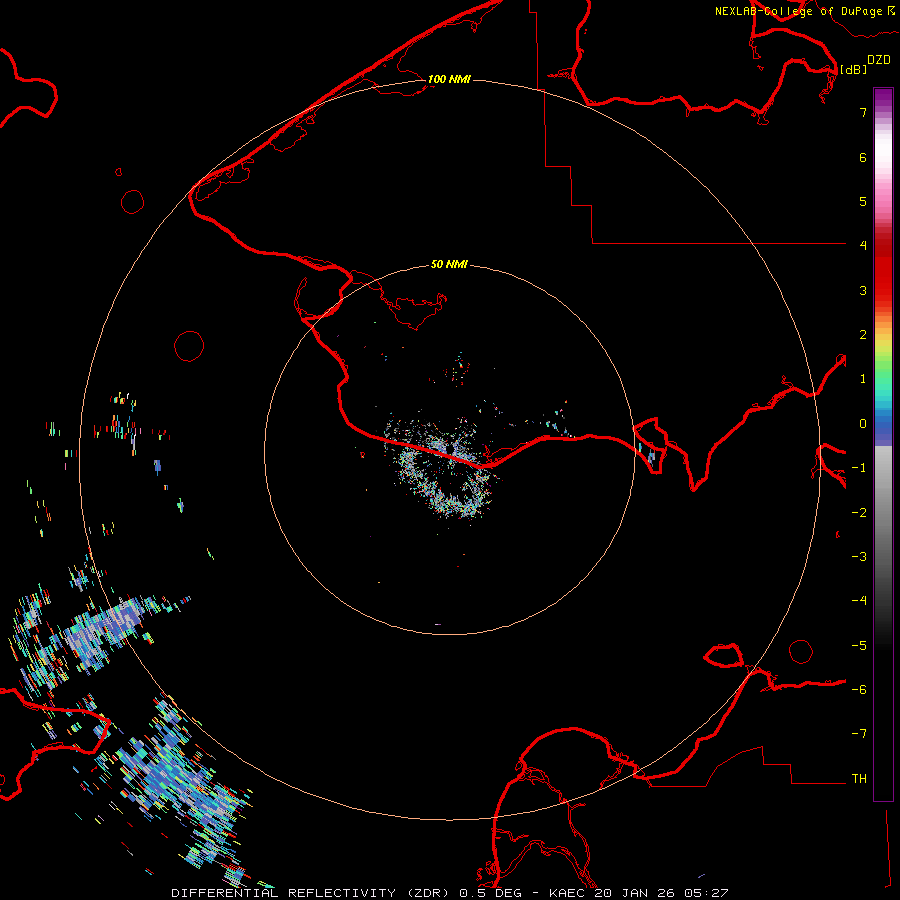Image resolution: width=900 pixels, height=900 pixels.
Task: Click the "-5" tick label on the color scale
Action: [x=859, y=646]
